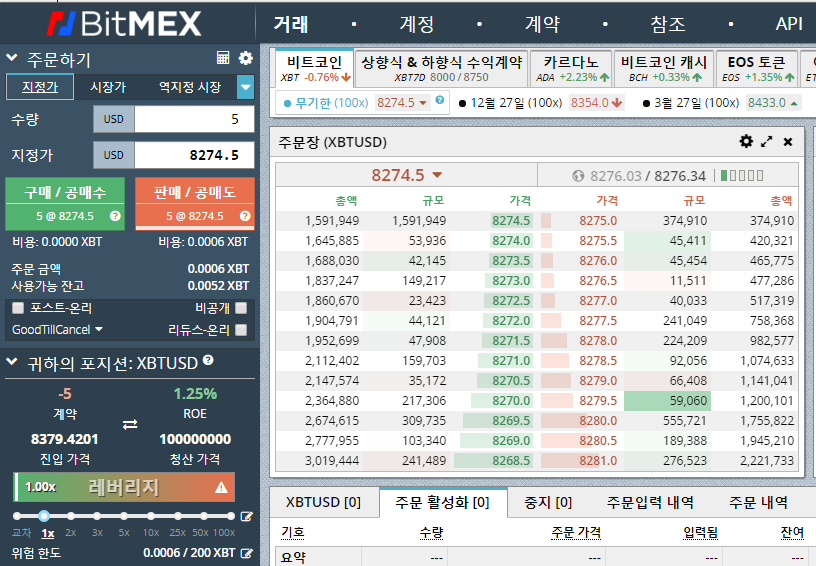Edit risk limit pencil icon
The image size is (816, 566).
[247, 553]
